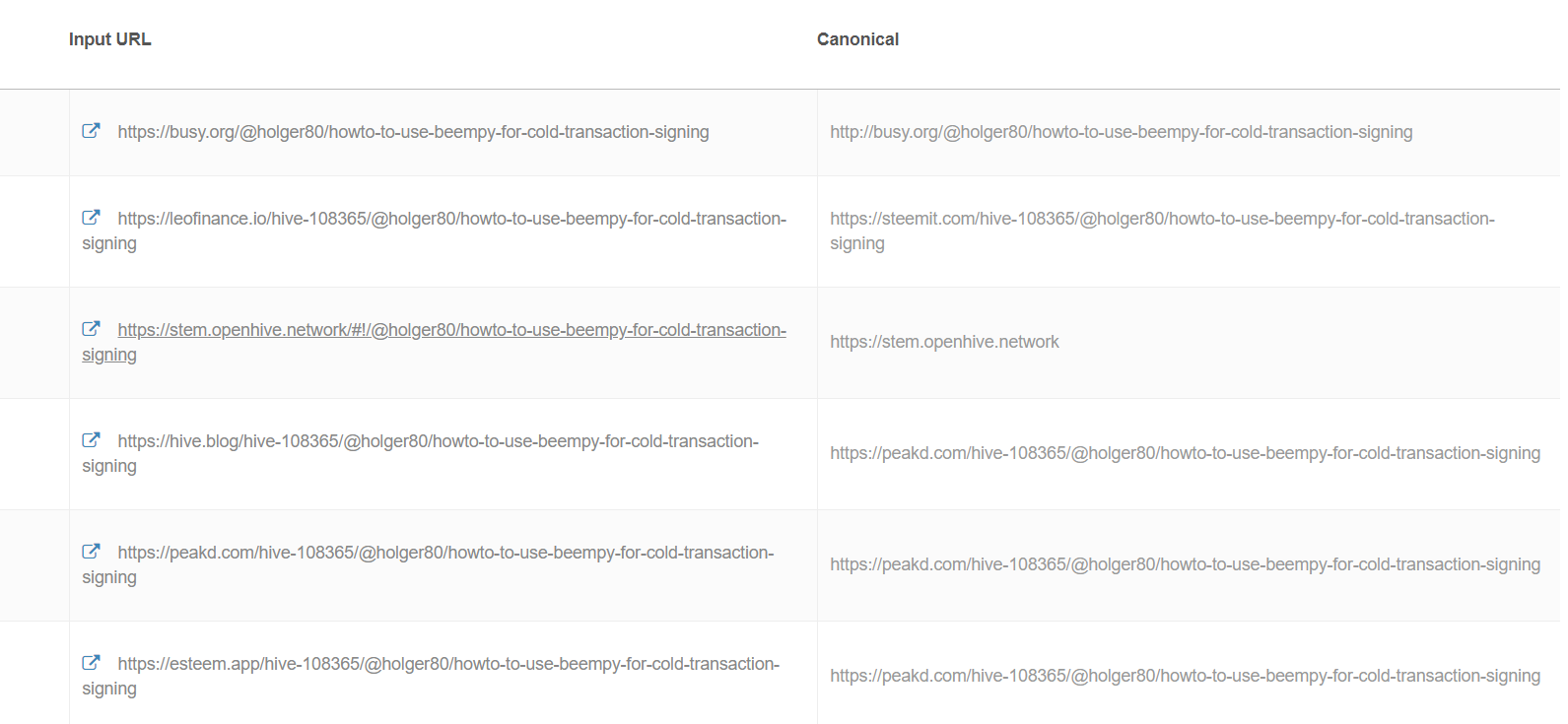
Task: Click external link icon for busy.org row
Action: 91,131
